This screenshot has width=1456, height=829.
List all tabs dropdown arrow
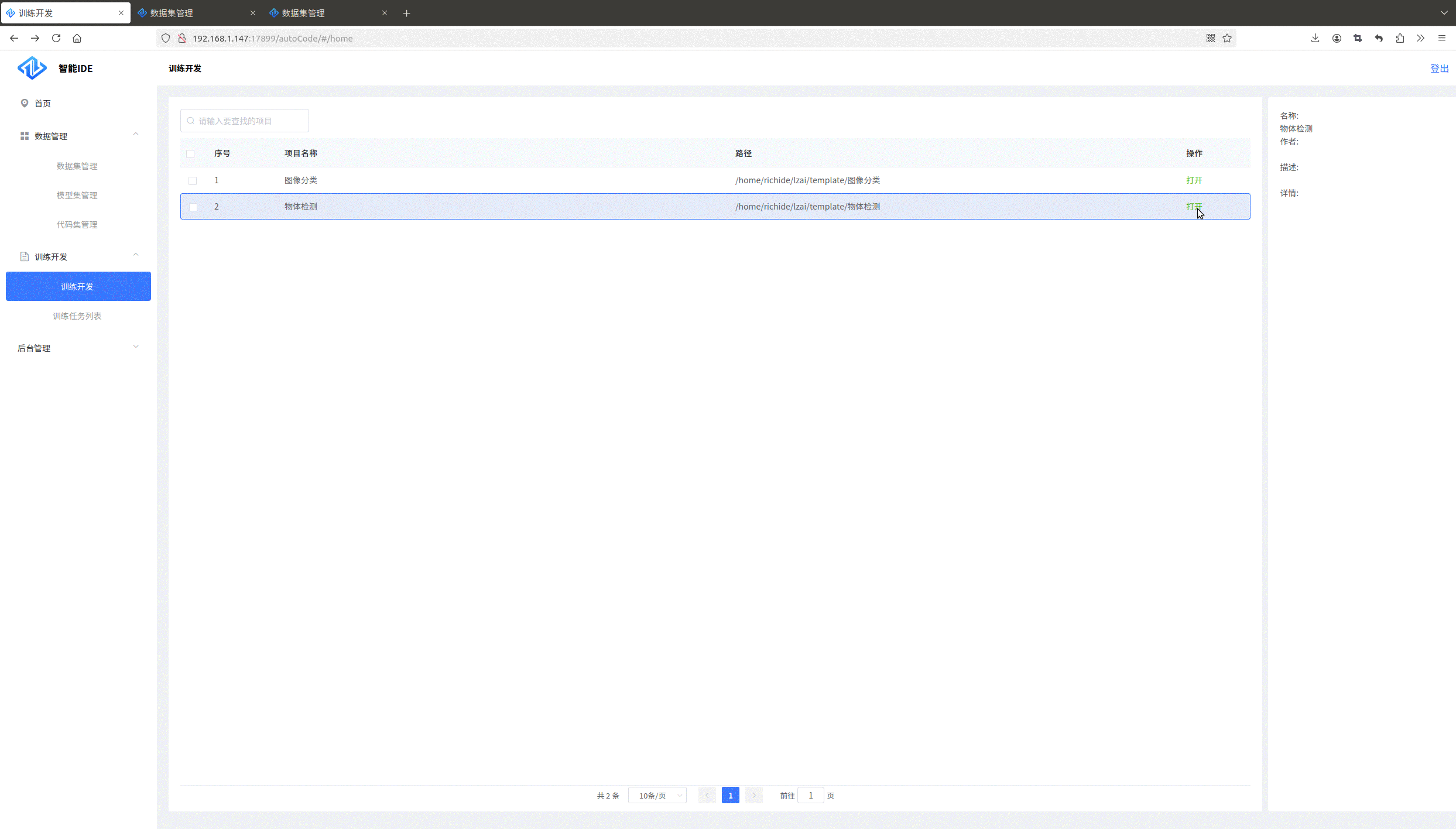click(1444, 12)
